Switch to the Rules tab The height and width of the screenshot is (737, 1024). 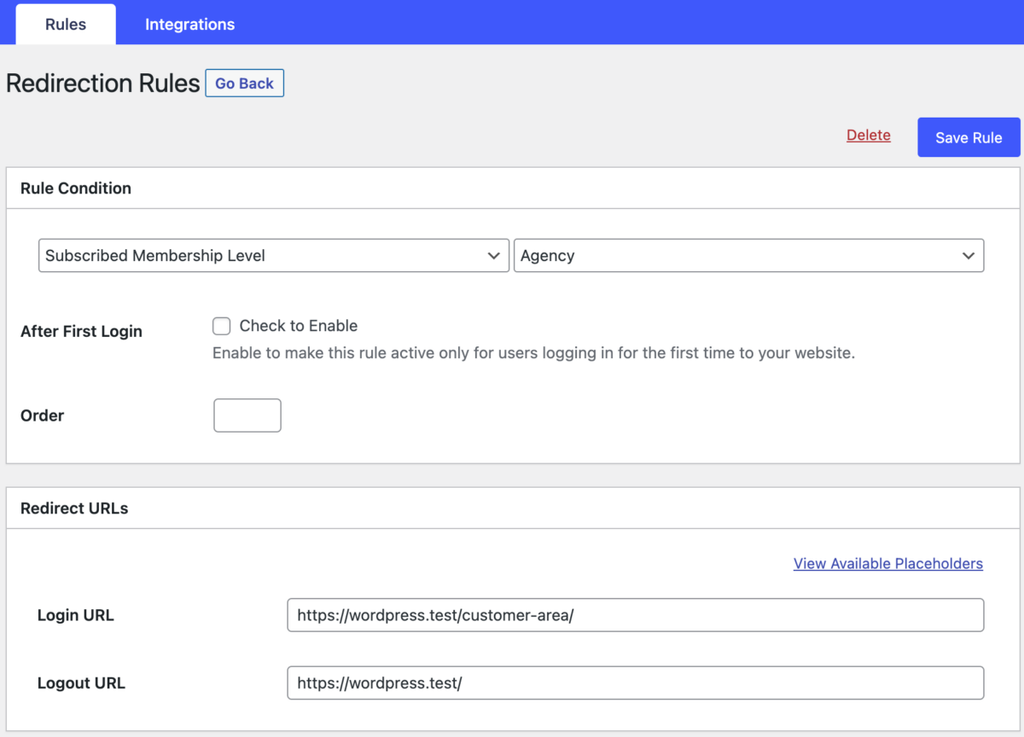(65, 24)
